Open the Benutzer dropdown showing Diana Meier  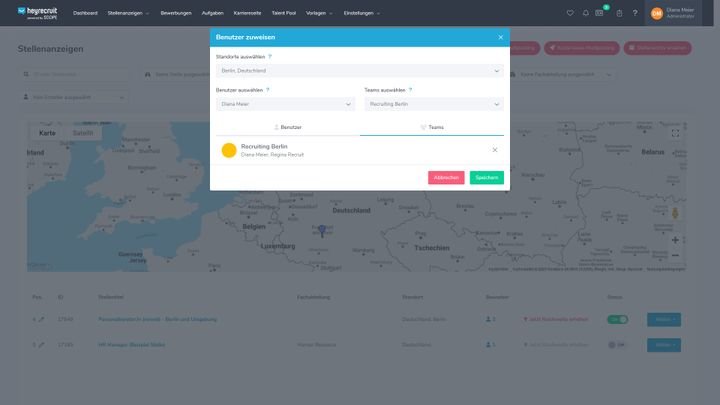point(285,104)
